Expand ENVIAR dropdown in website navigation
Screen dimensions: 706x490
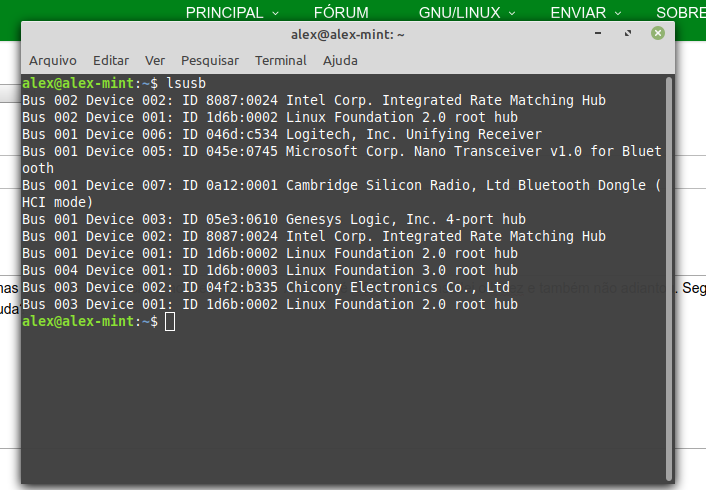pos(586,13)
